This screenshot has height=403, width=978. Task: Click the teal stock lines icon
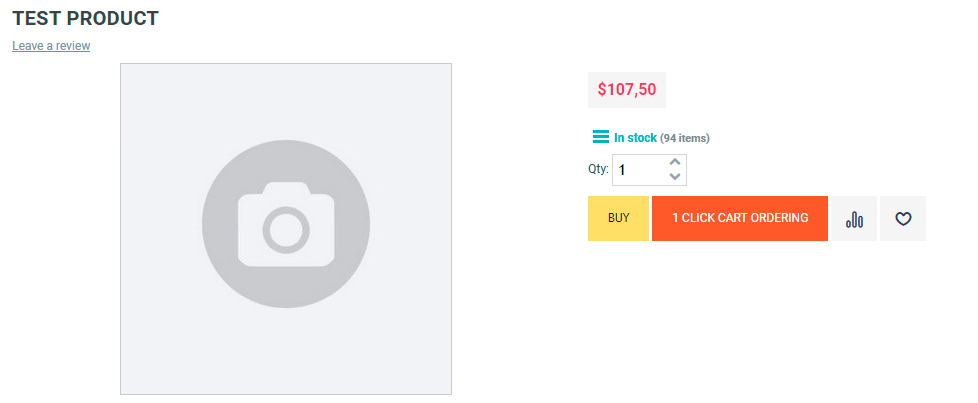(x=601, y=137)
